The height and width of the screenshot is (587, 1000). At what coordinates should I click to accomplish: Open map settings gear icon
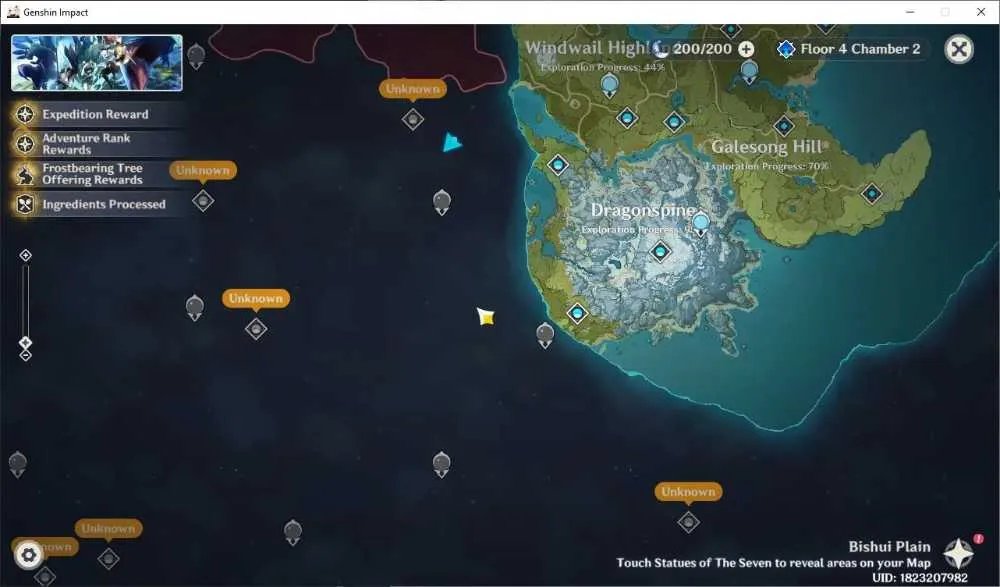(29, 555)
